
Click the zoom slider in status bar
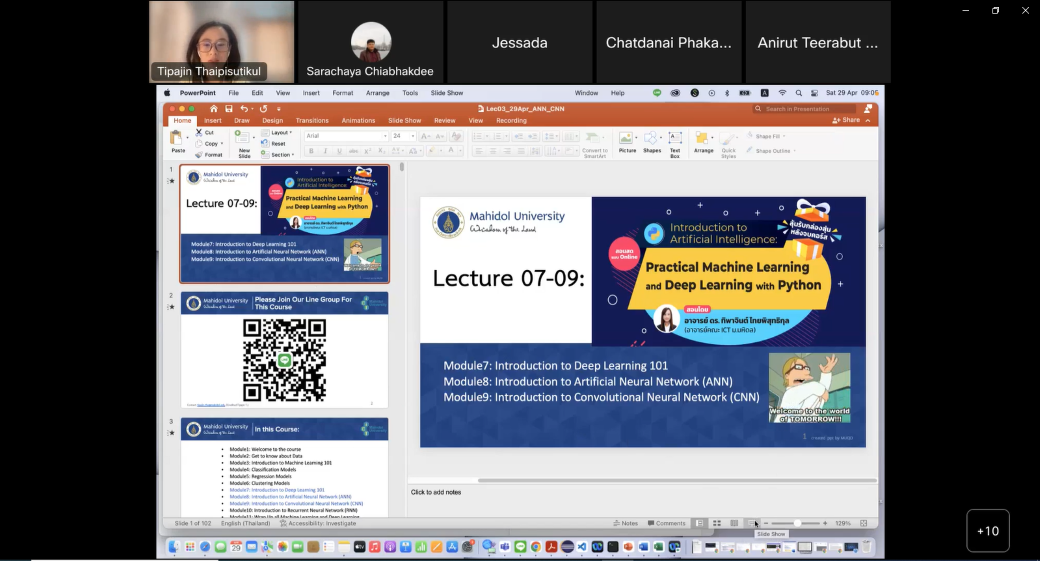click(796, 523)
